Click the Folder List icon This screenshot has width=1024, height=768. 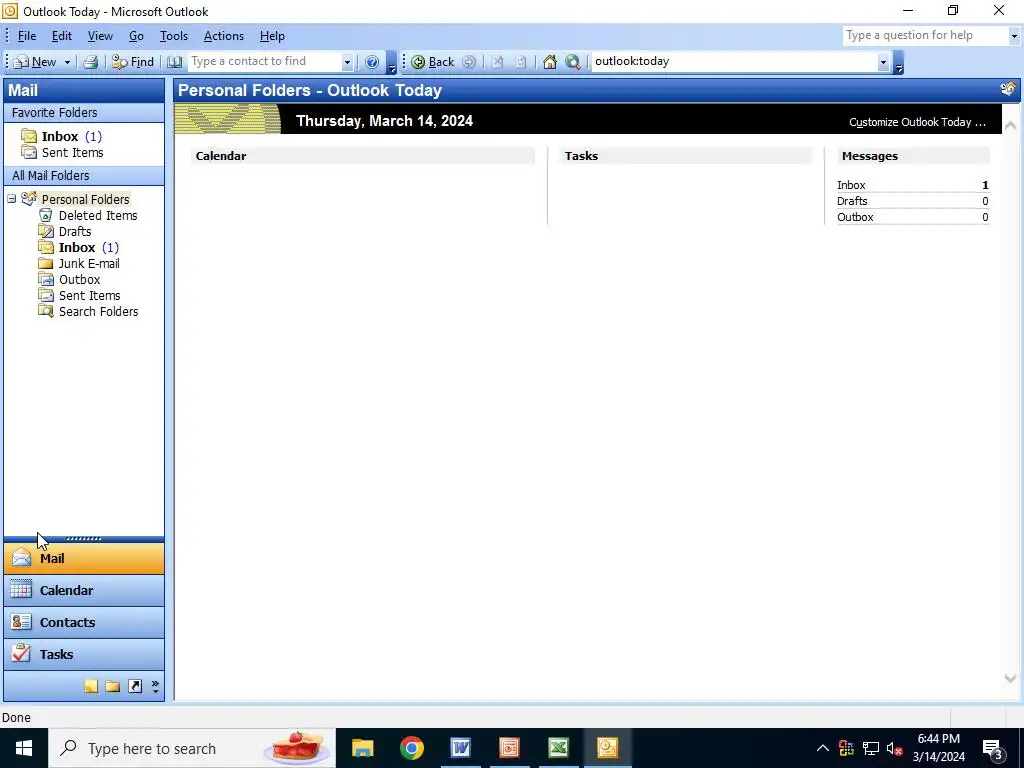[x=112, y=686]
